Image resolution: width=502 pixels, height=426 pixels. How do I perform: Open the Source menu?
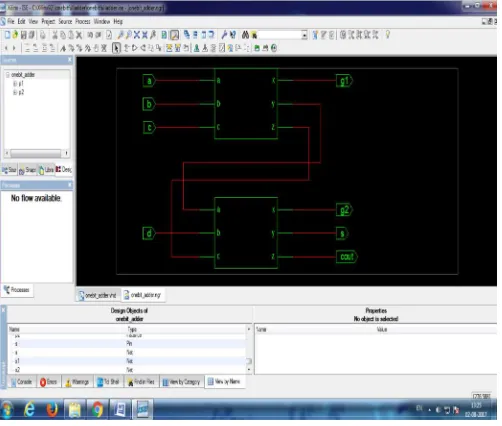tap(65, 21)
